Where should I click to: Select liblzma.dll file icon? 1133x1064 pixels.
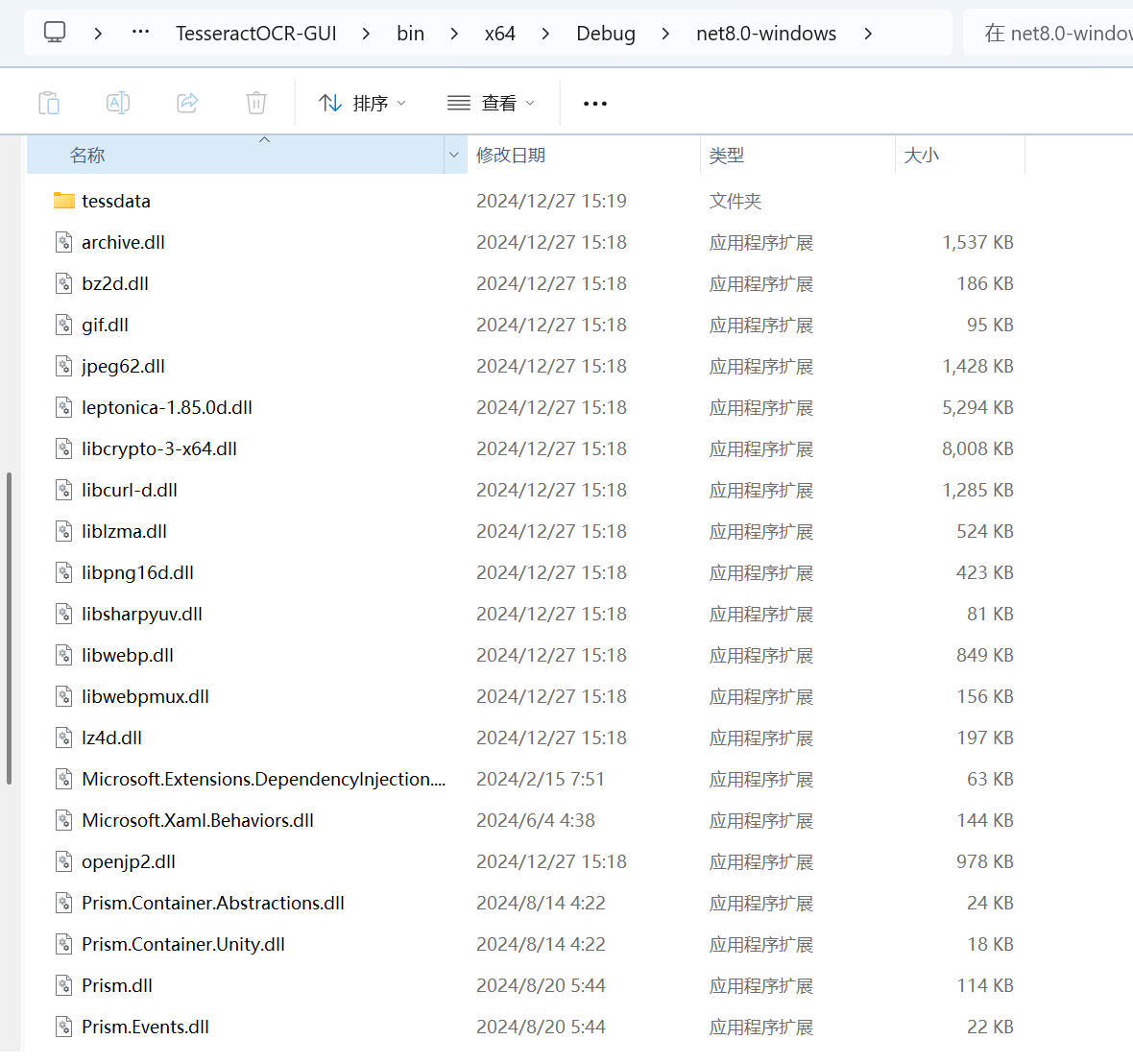[64, 531]
